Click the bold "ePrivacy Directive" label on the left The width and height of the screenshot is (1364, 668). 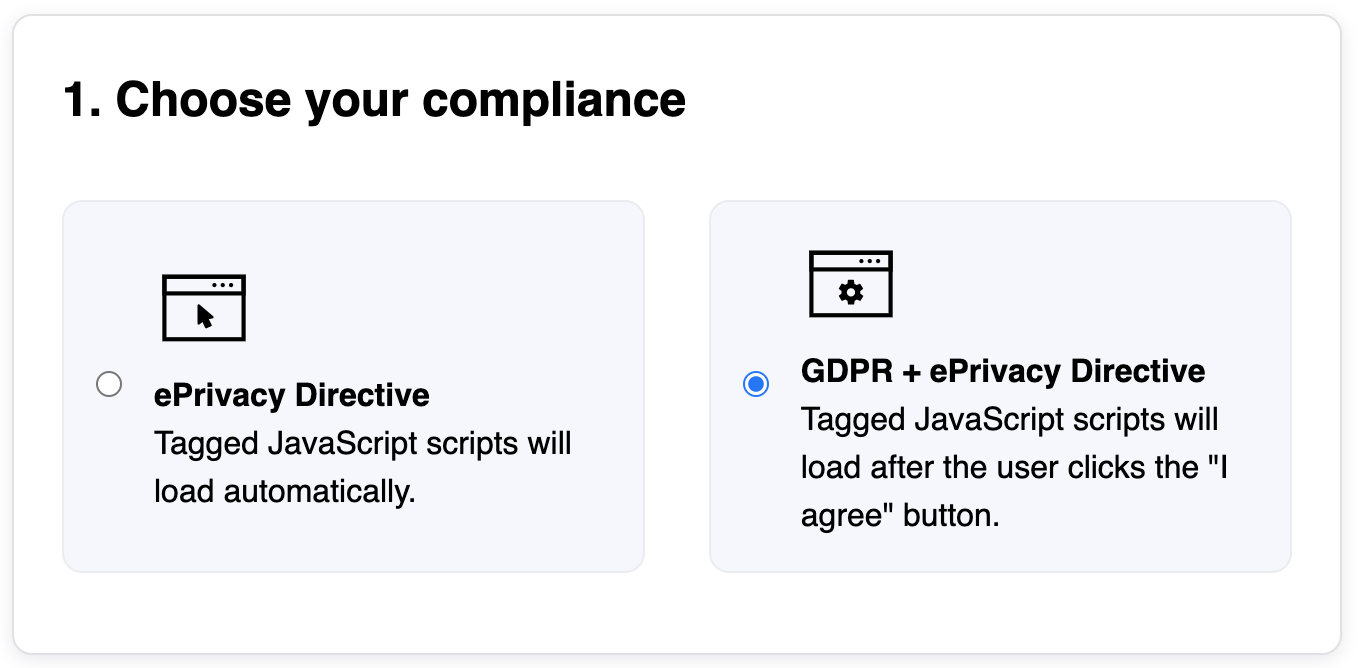pos(291,395)
